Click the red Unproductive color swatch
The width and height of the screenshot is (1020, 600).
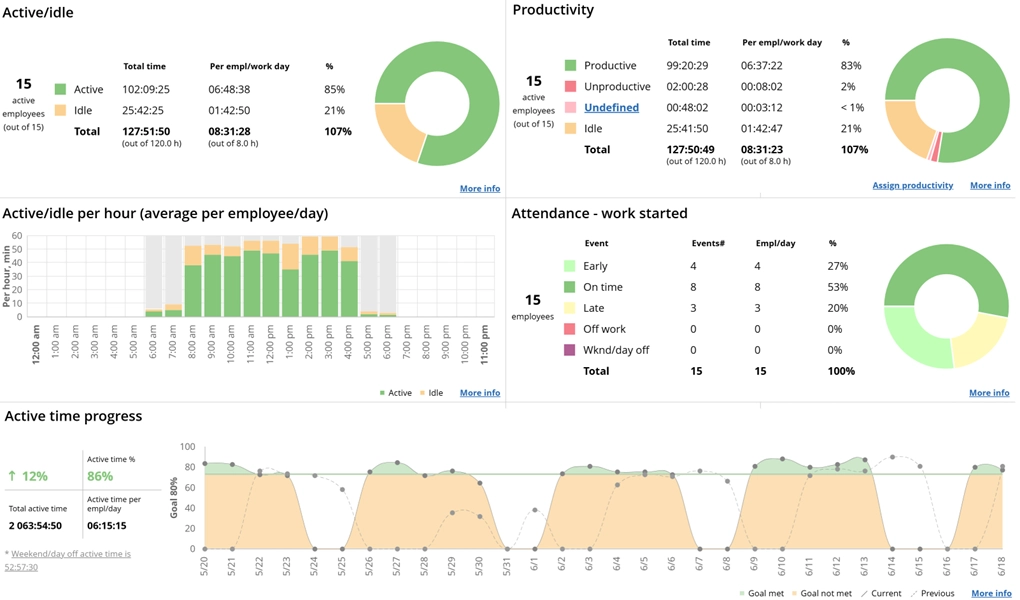coord(570,87)
